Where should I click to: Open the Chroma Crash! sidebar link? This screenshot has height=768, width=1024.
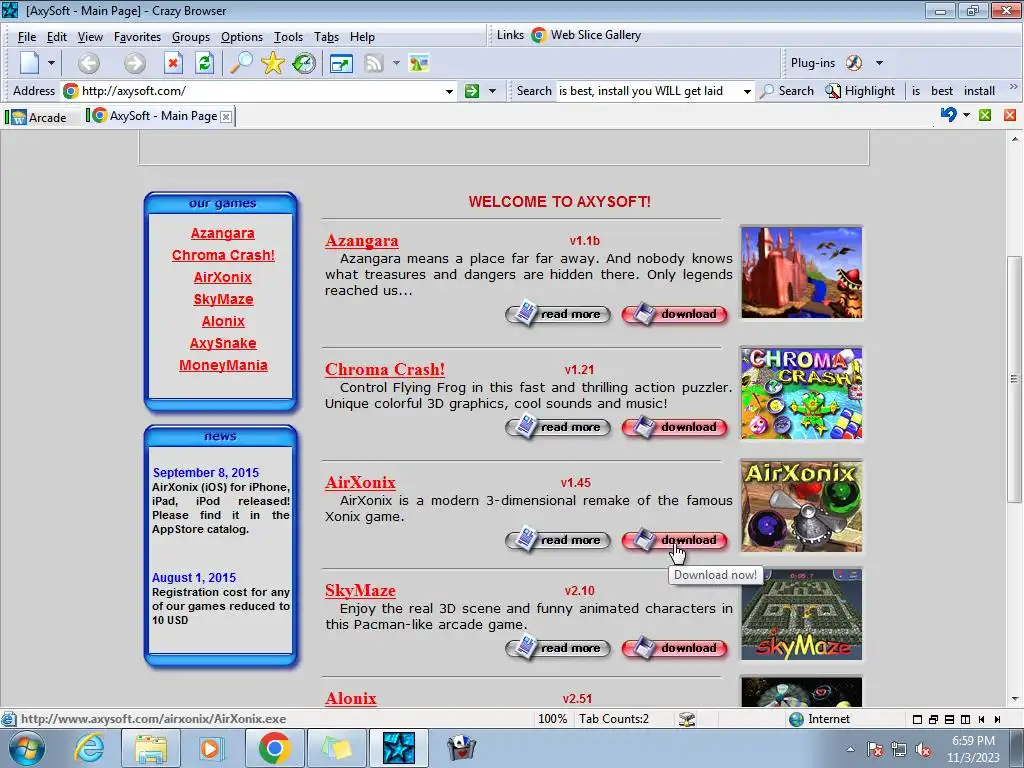click(x=223, y=255)
